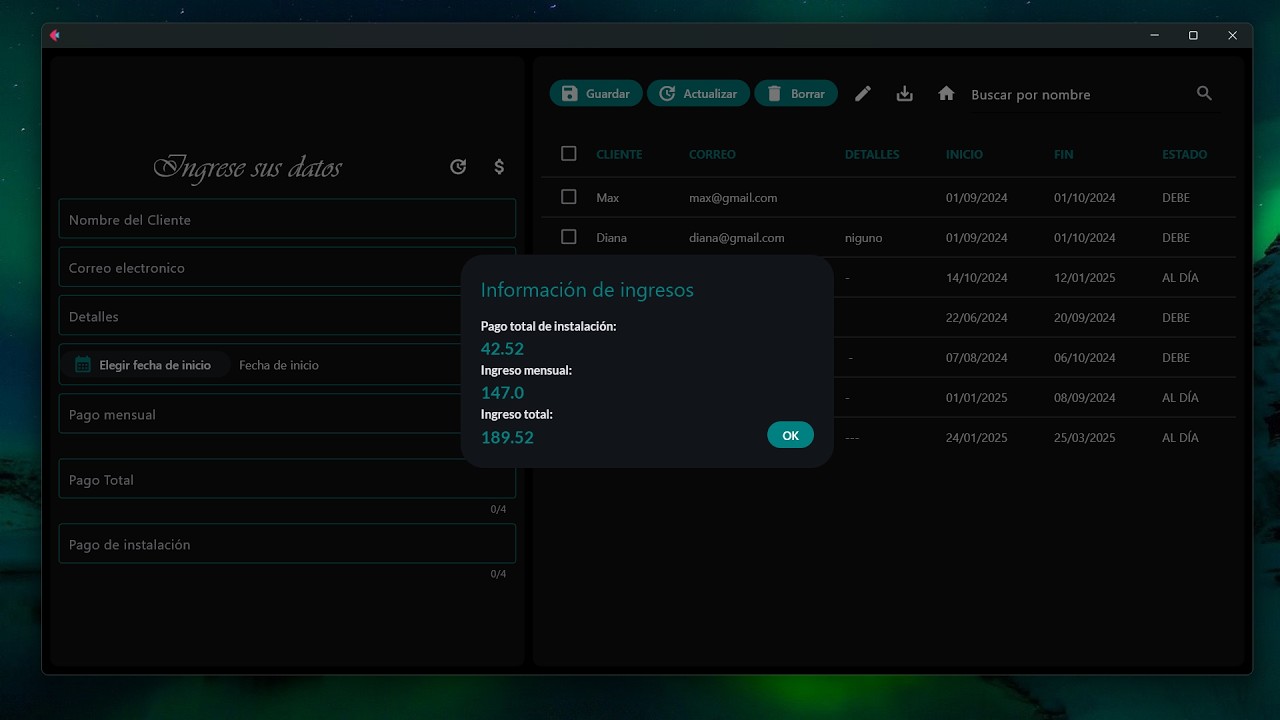The width and height of the screenshot is (1280, 720).
Task: Click the 189.52 total income value
Action: tap(507, 437)
